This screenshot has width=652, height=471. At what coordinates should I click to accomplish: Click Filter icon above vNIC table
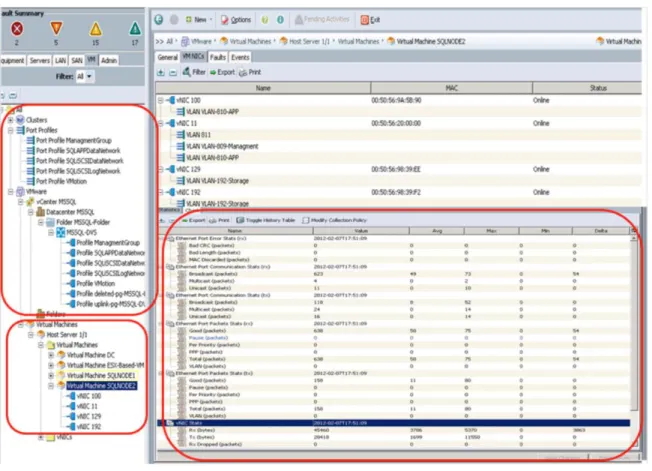[x=187, y=72]
